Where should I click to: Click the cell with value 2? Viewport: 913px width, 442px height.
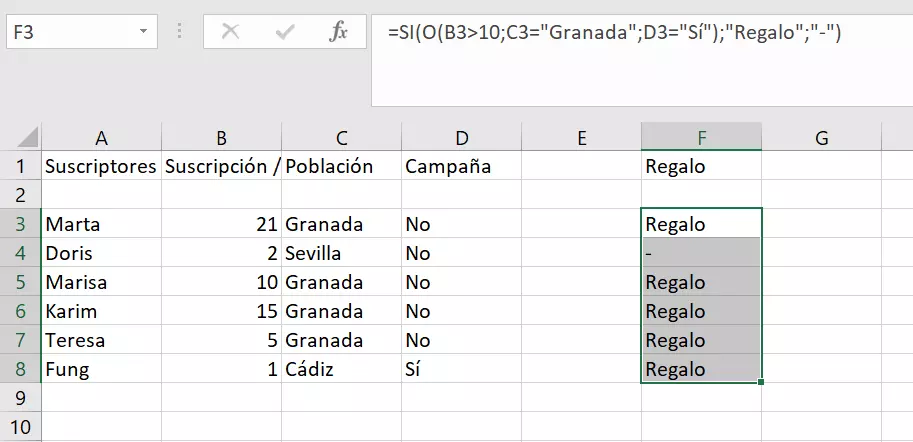[221, 253]
